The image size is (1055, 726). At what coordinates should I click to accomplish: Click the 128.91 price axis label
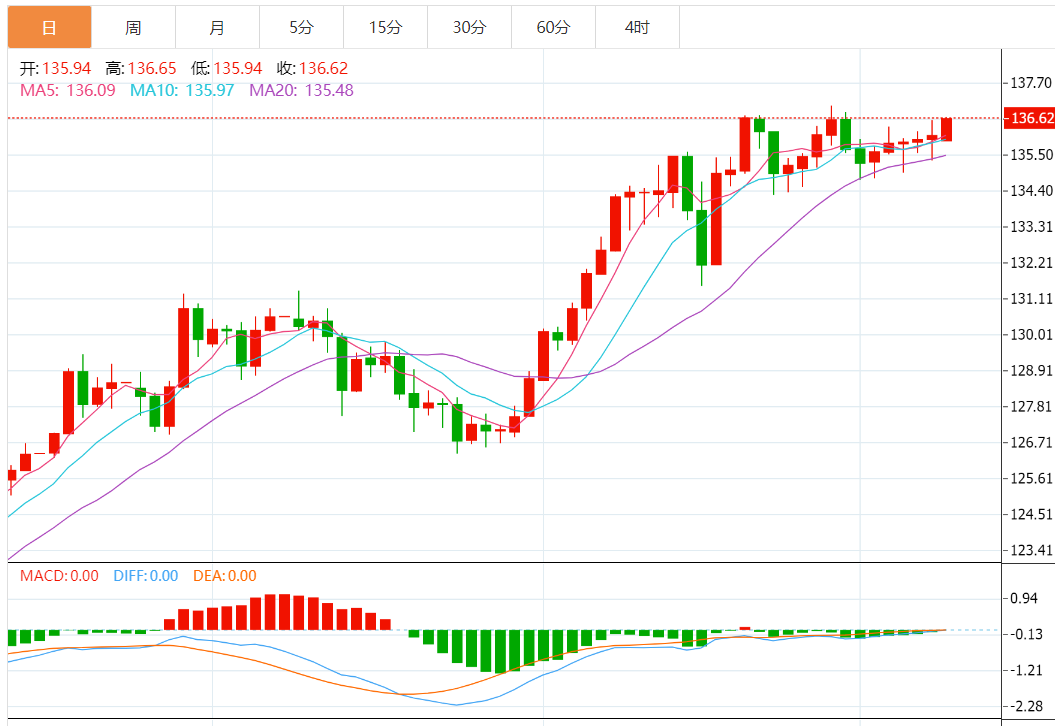(x=1031, y=371)
